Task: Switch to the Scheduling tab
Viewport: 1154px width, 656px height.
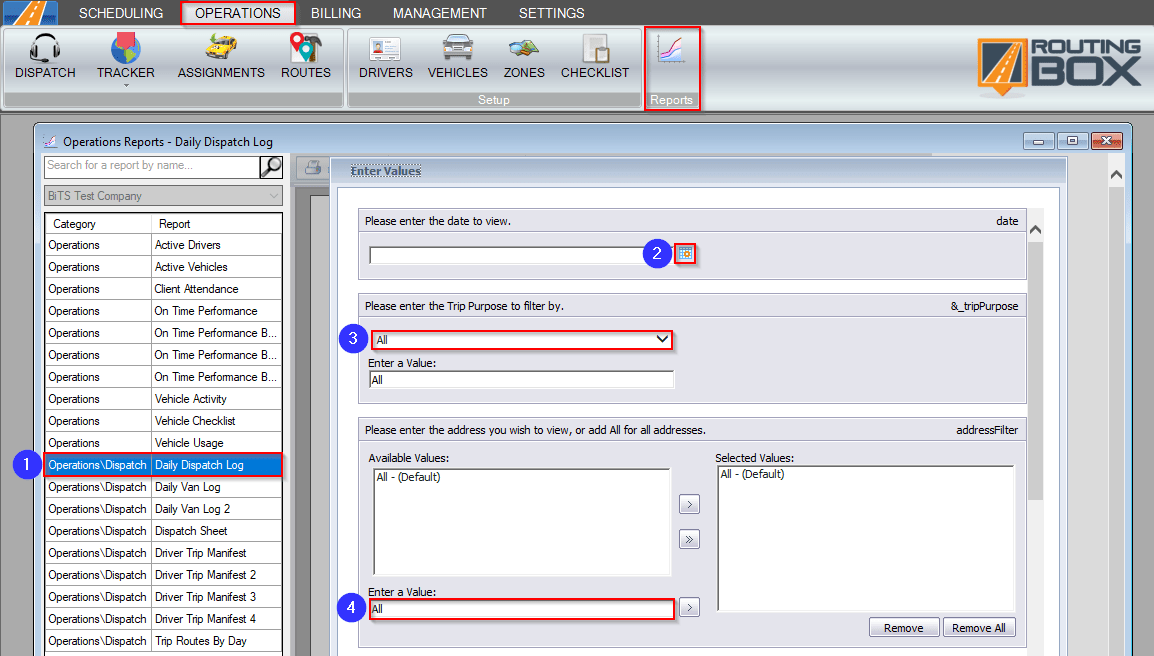Action: (121, 13)
